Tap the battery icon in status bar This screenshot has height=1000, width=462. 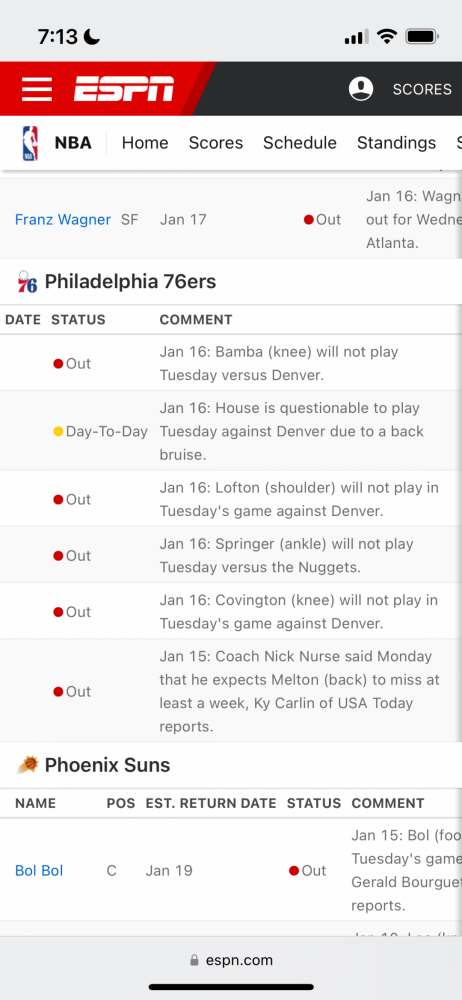422,36
